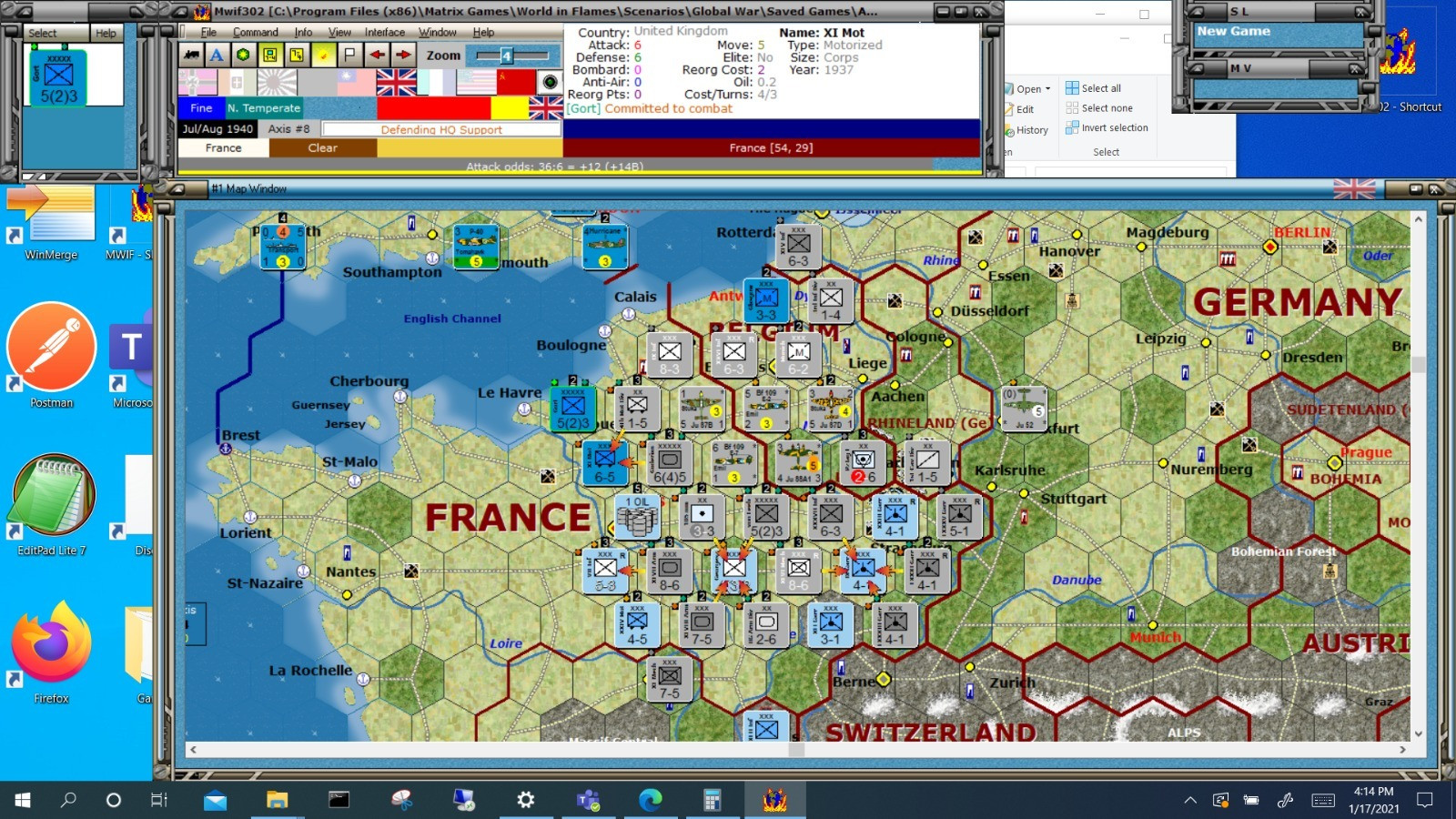
Task: Toggle the second yellow numbered-unit toolbar button
Action: tap(297, 55)
